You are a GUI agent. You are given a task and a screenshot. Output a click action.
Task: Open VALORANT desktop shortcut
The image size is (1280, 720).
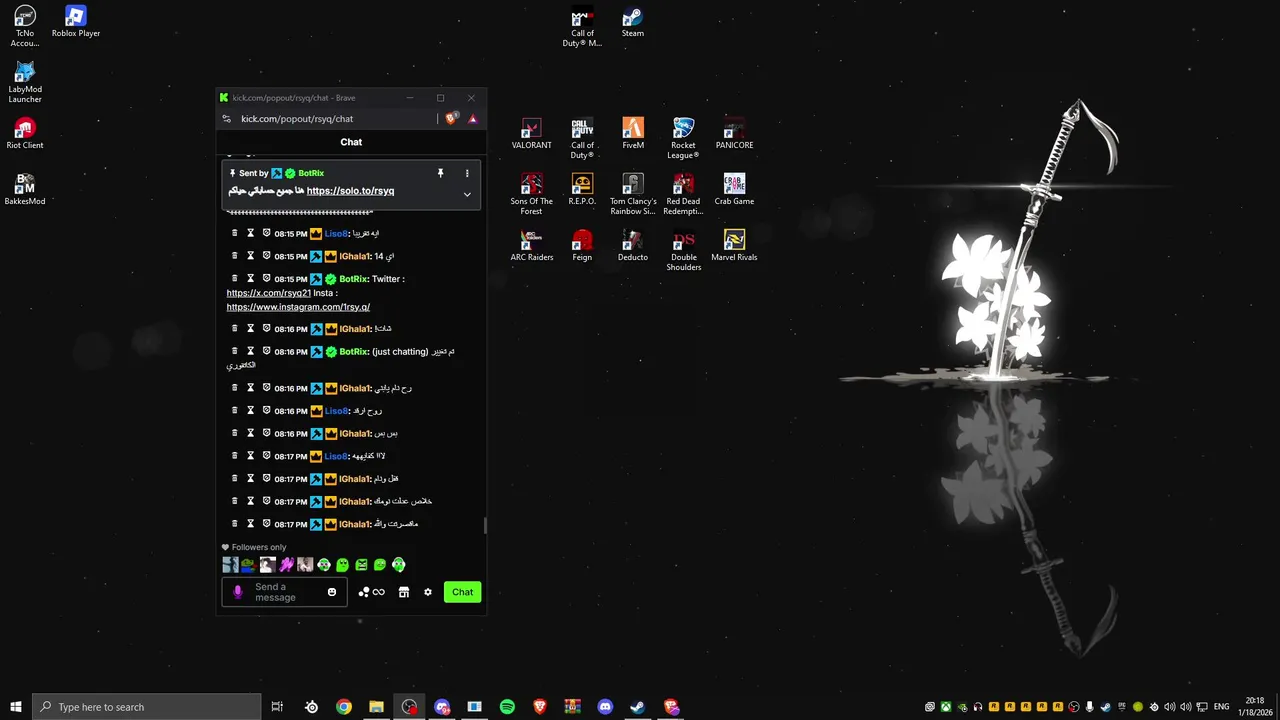click(531, 134)
